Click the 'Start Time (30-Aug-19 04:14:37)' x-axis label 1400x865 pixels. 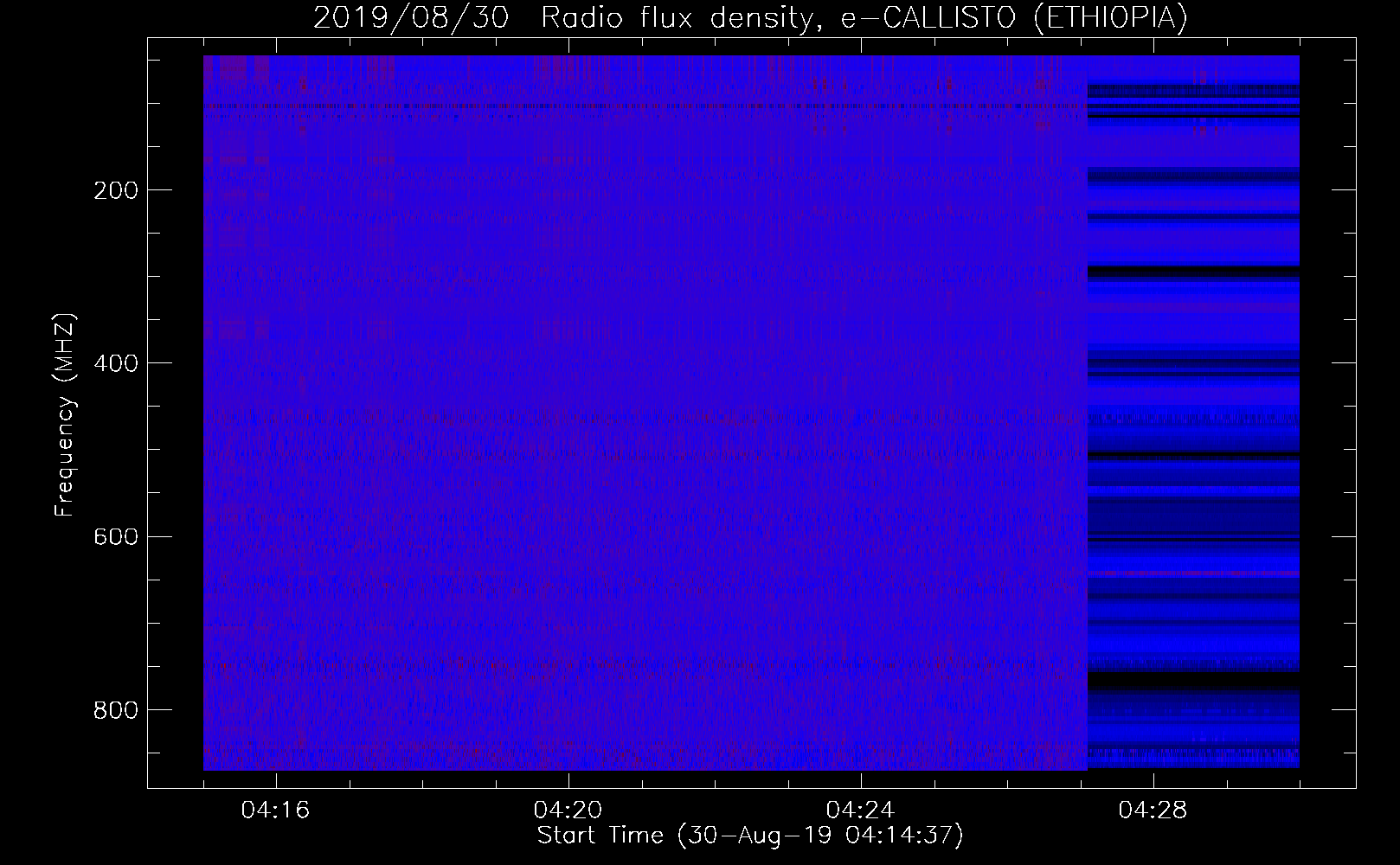pyautogui.click(x=750, y=836)
